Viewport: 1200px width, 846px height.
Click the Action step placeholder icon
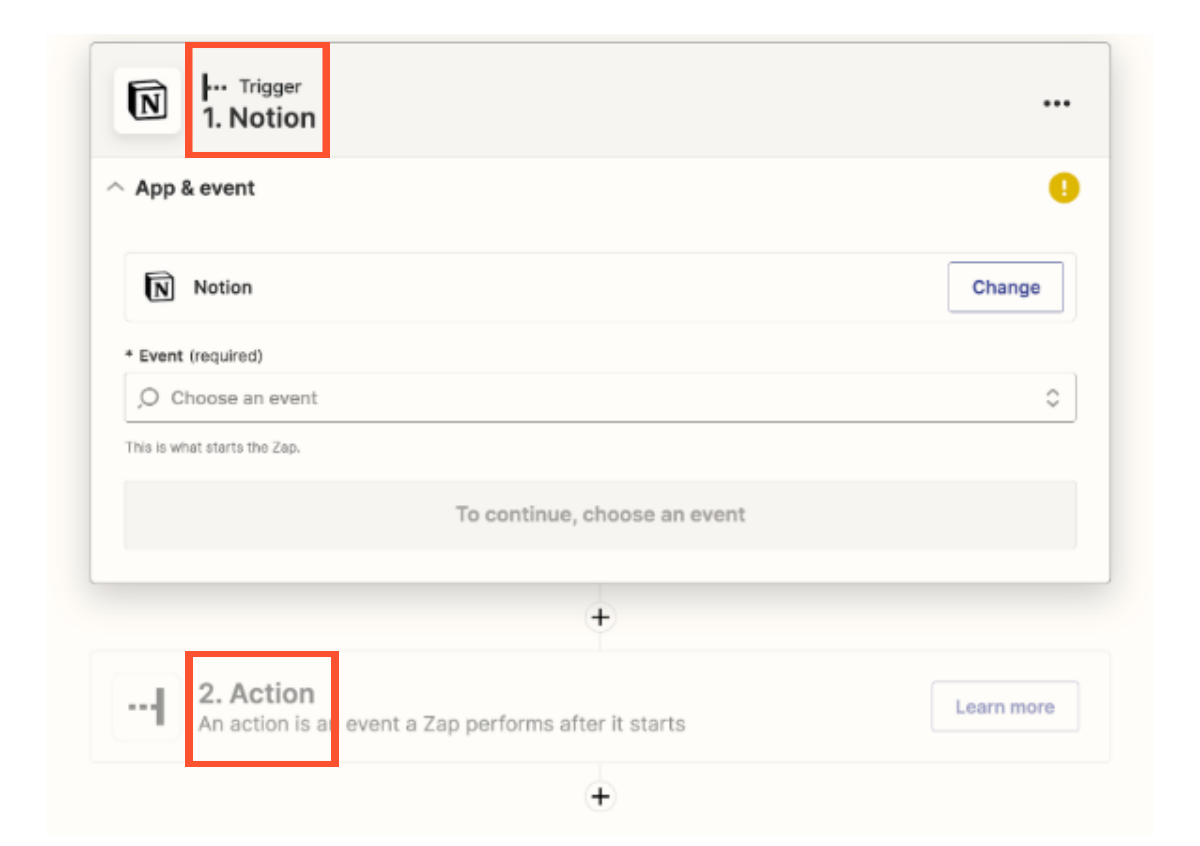point(147,707)
